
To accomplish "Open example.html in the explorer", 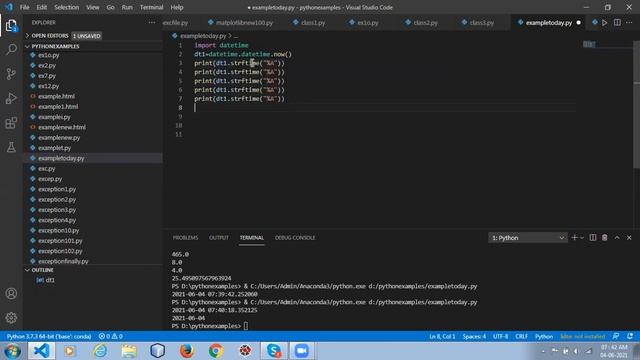I will [x=56, y=96].
